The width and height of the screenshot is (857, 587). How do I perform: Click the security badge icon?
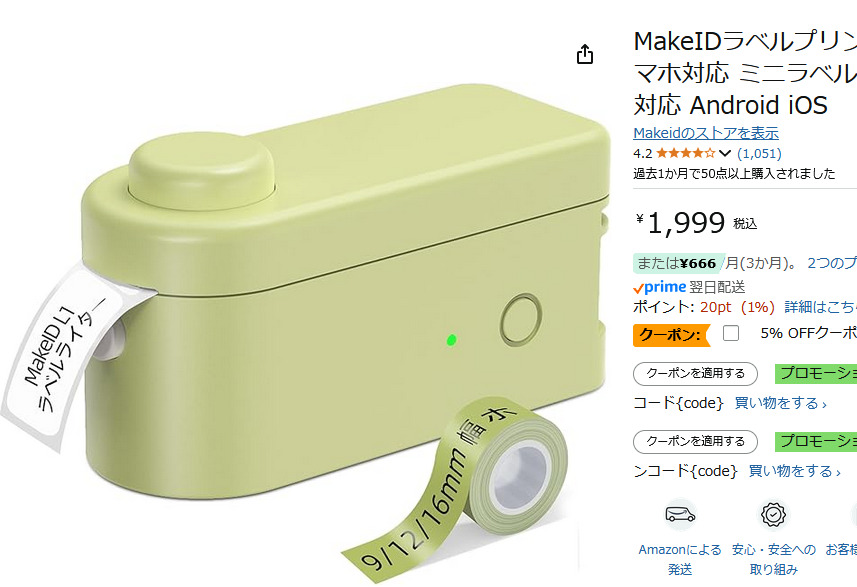click(x=772, y=514)
